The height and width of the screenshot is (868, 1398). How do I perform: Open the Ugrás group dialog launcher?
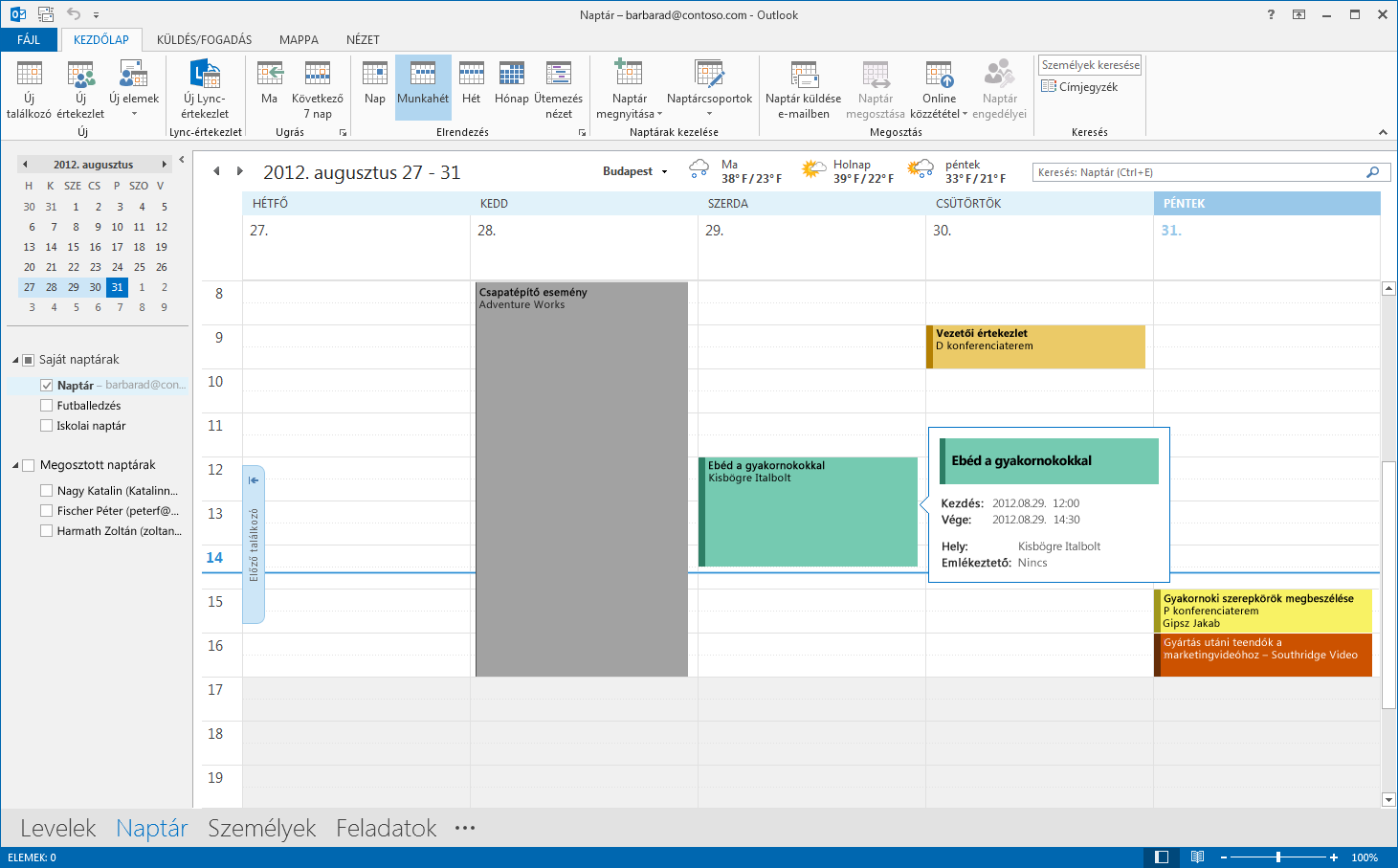click(343, 133)
